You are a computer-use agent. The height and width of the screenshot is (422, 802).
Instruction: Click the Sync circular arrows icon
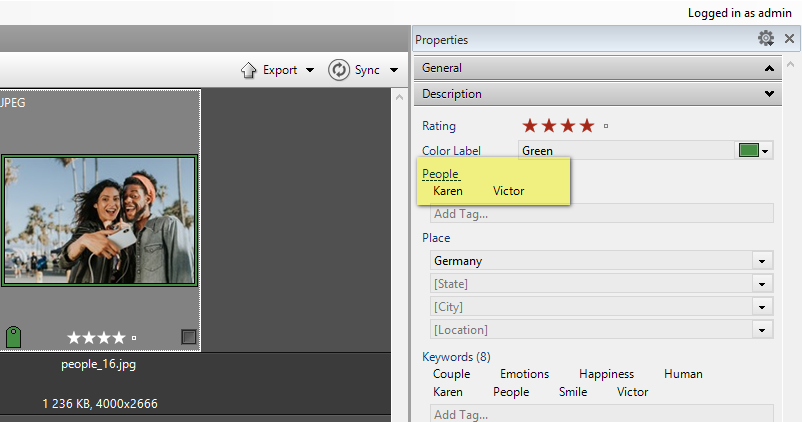(338, 70)
